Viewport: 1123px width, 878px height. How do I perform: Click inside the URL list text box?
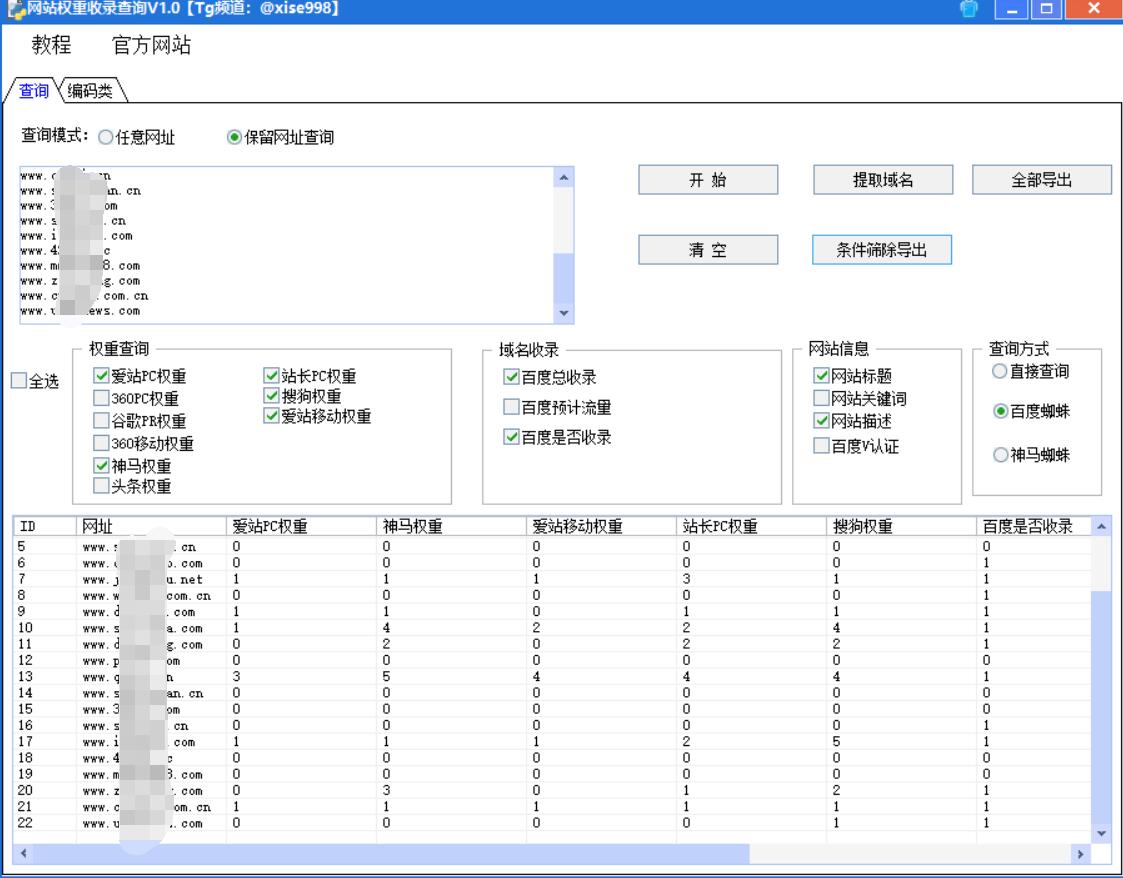[x=286, y=245]
